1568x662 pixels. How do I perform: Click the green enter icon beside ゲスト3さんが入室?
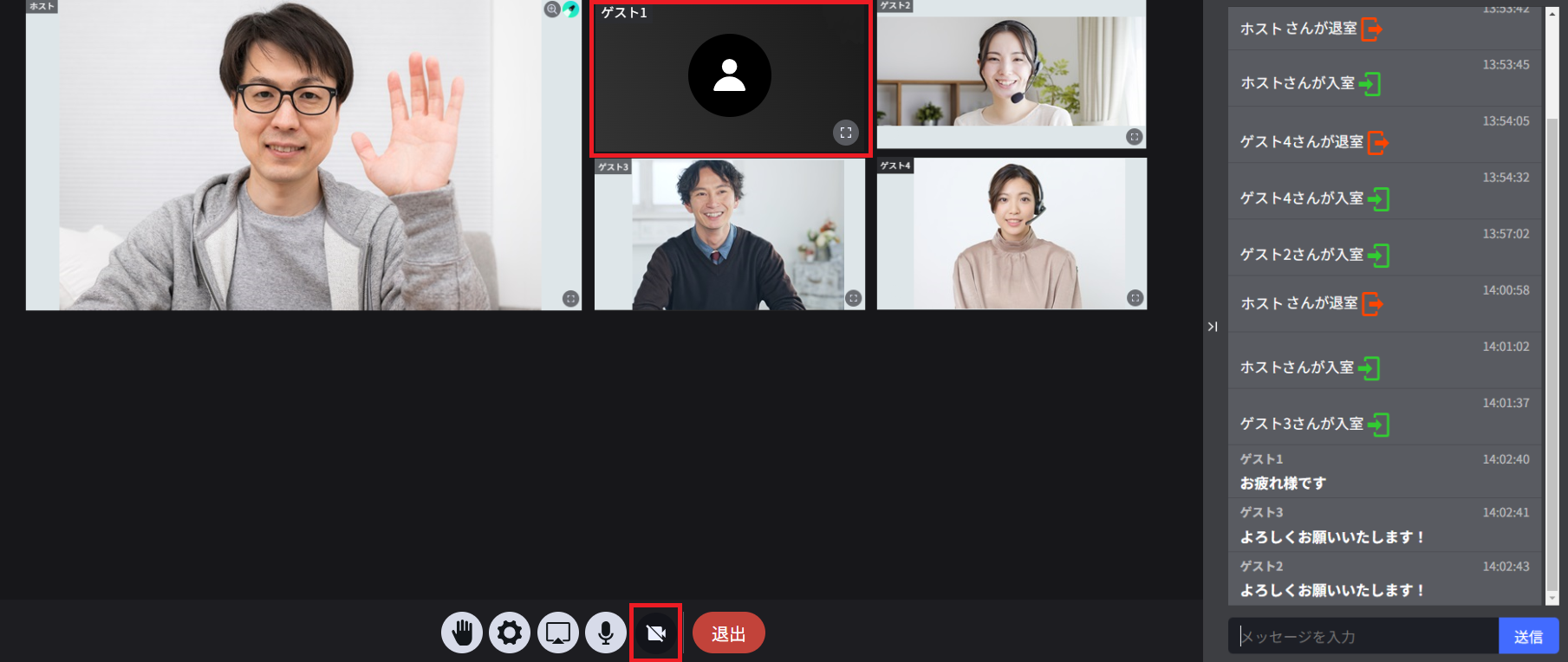coord(1378,425)
